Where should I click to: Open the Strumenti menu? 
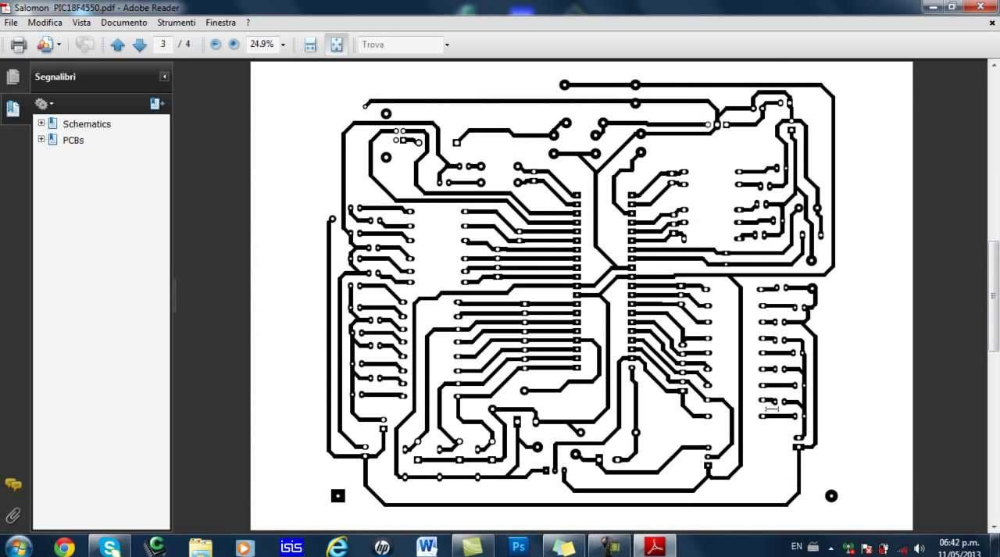pos(176,22)
